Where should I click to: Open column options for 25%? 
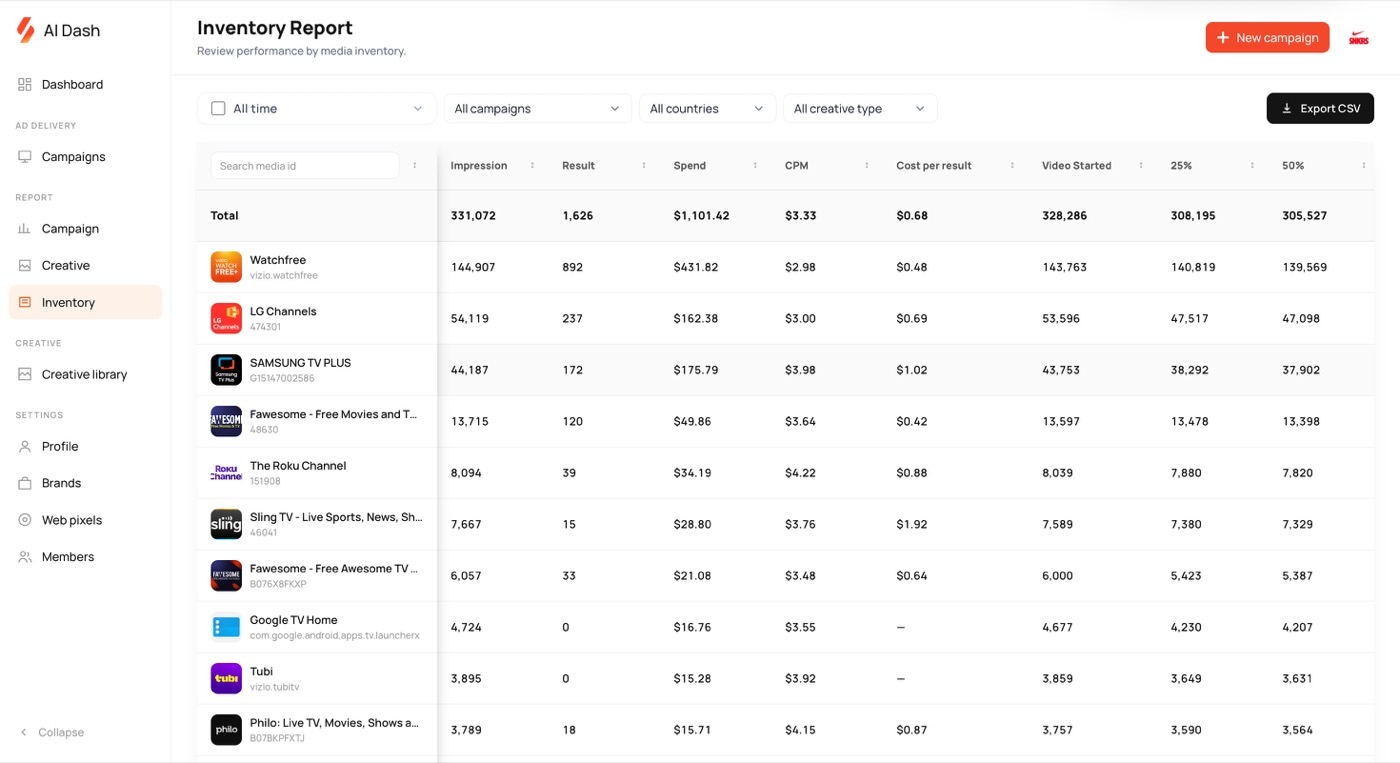(1252, 166)
